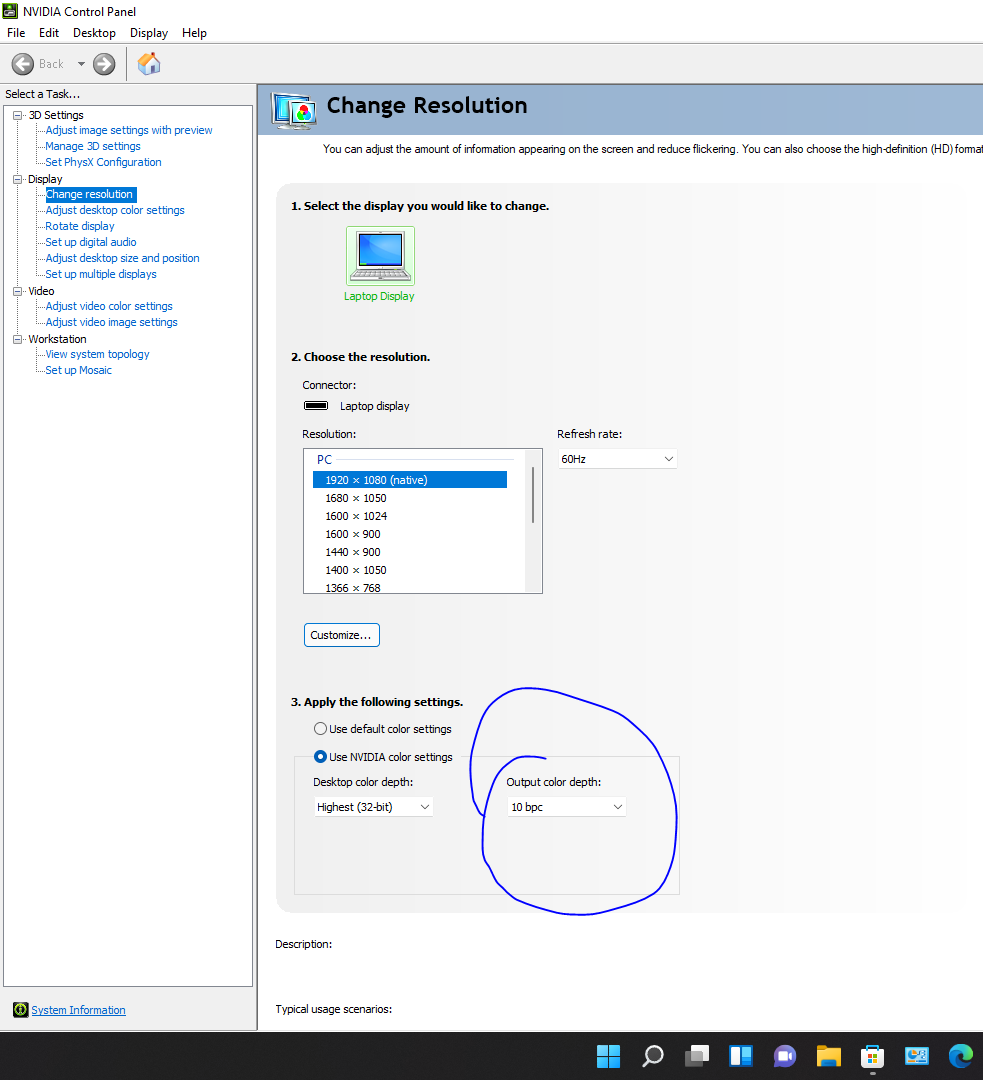Open Set PhysX Configuration

103,162
